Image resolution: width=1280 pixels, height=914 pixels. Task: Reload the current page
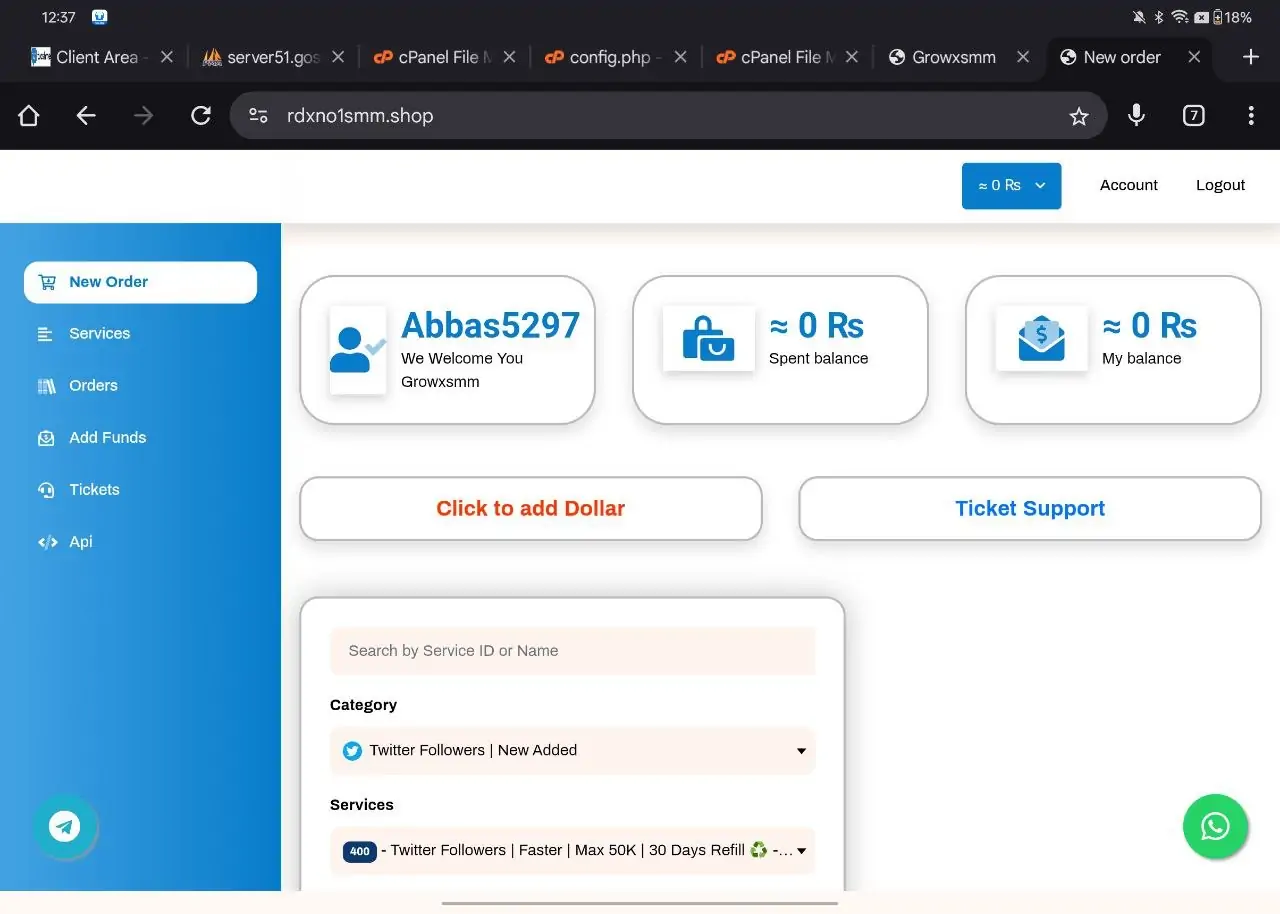pyautogui.click(x=201, y=116)
